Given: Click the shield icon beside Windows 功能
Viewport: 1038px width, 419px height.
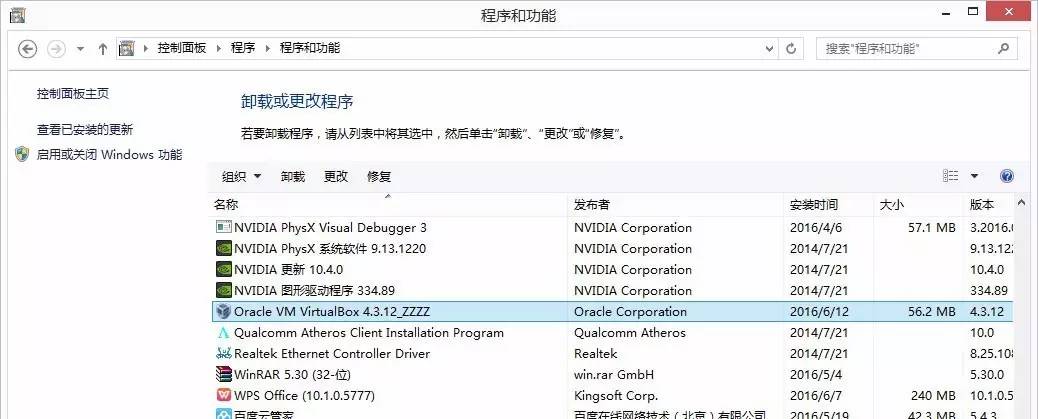Looking at the screenshot, I should tap(23, 155).
